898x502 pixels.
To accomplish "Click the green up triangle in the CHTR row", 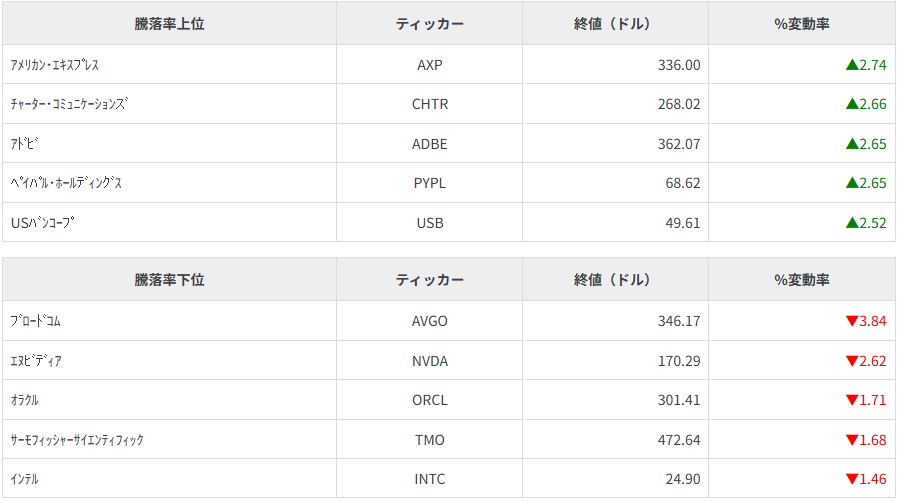I will pos(851,104).
